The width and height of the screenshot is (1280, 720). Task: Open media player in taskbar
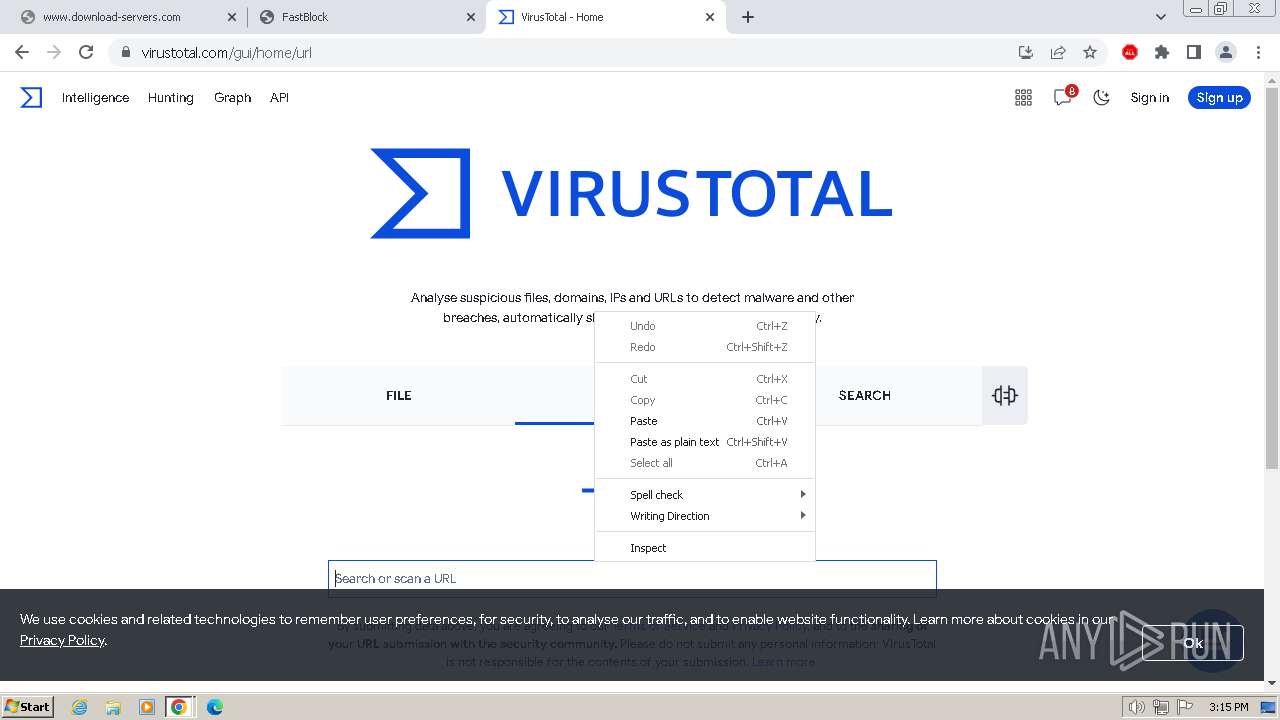(x=147, y=707)
